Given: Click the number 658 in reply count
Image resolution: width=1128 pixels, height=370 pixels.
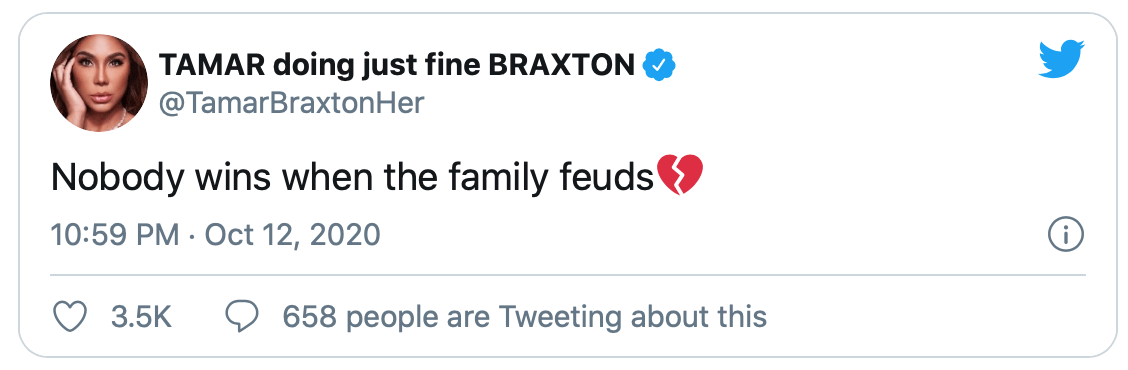Looking at the screenshot, I should click(x=309, y=317).
